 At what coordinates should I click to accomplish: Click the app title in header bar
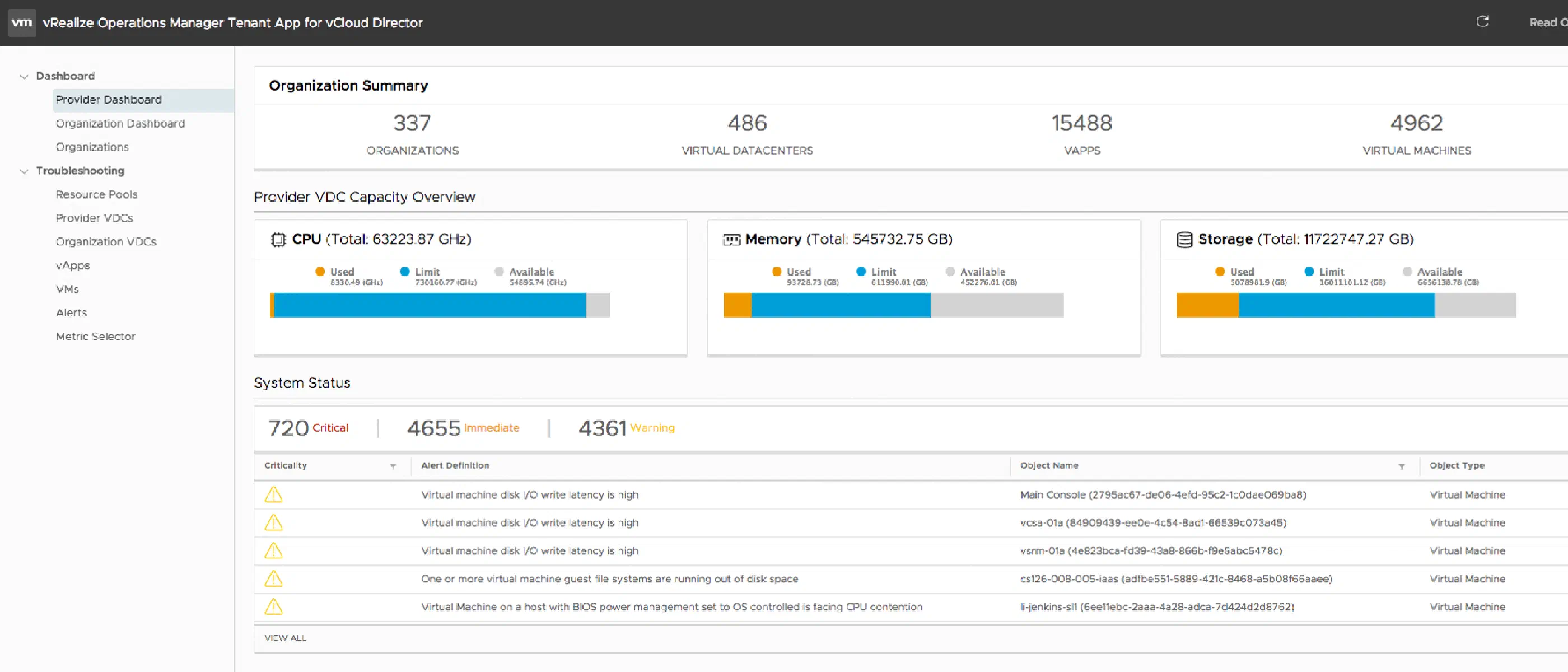coord(232,23)
